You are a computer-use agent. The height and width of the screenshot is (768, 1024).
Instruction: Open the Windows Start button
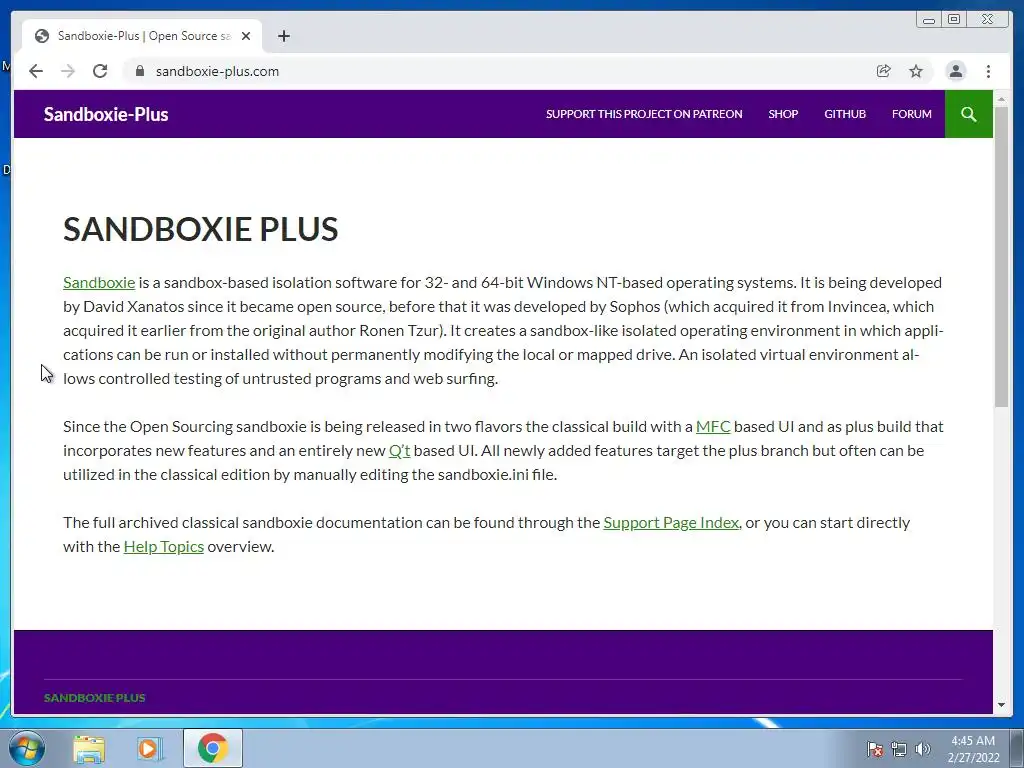coord(27,748)
